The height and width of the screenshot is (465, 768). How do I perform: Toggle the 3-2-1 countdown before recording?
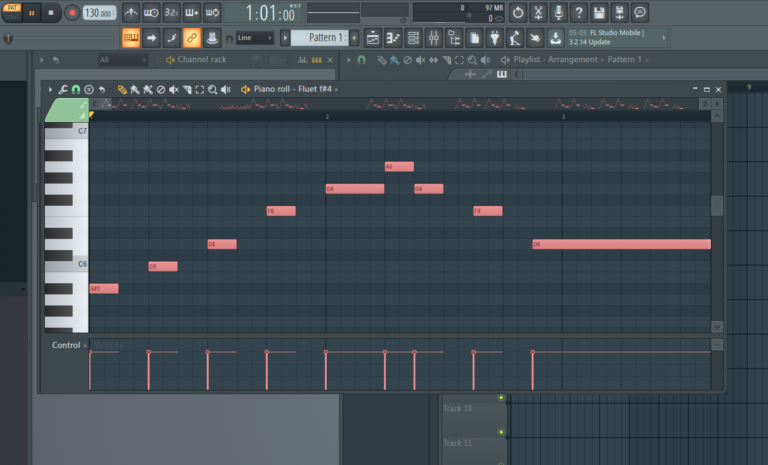(x=171, y=13)
